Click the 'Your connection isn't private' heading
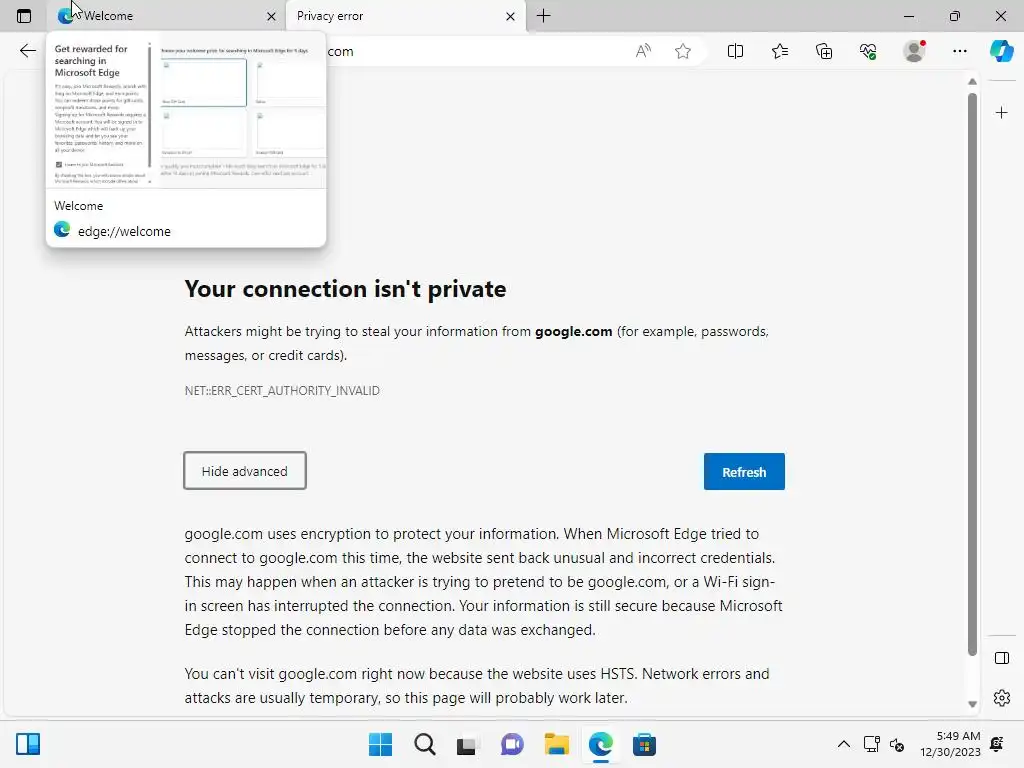Screen dimensions: 1024x768 click(x=345, y=289)
